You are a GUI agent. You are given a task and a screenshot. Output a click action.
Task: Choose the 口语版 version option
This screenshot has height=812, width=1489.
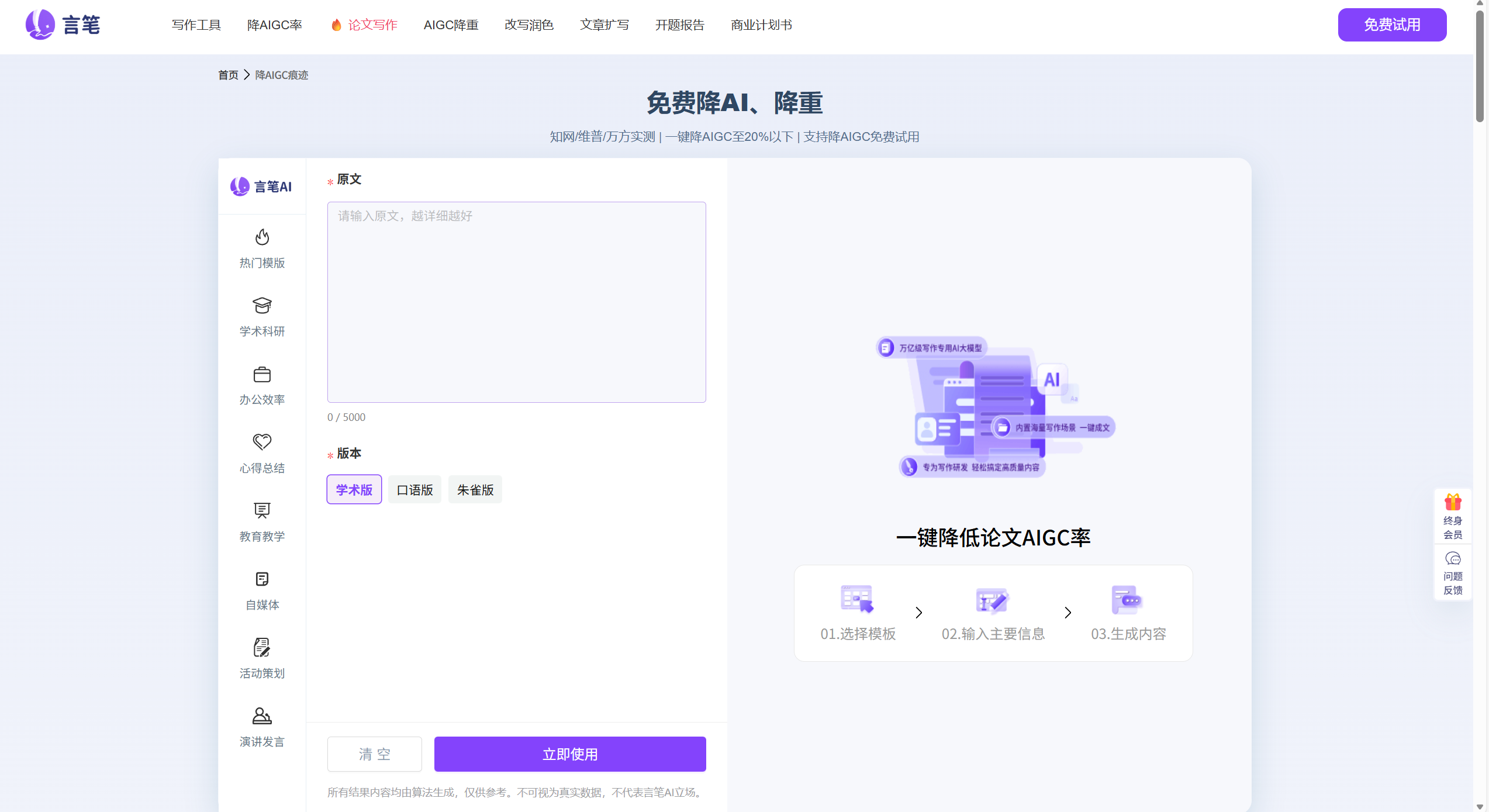pos(415,490)
